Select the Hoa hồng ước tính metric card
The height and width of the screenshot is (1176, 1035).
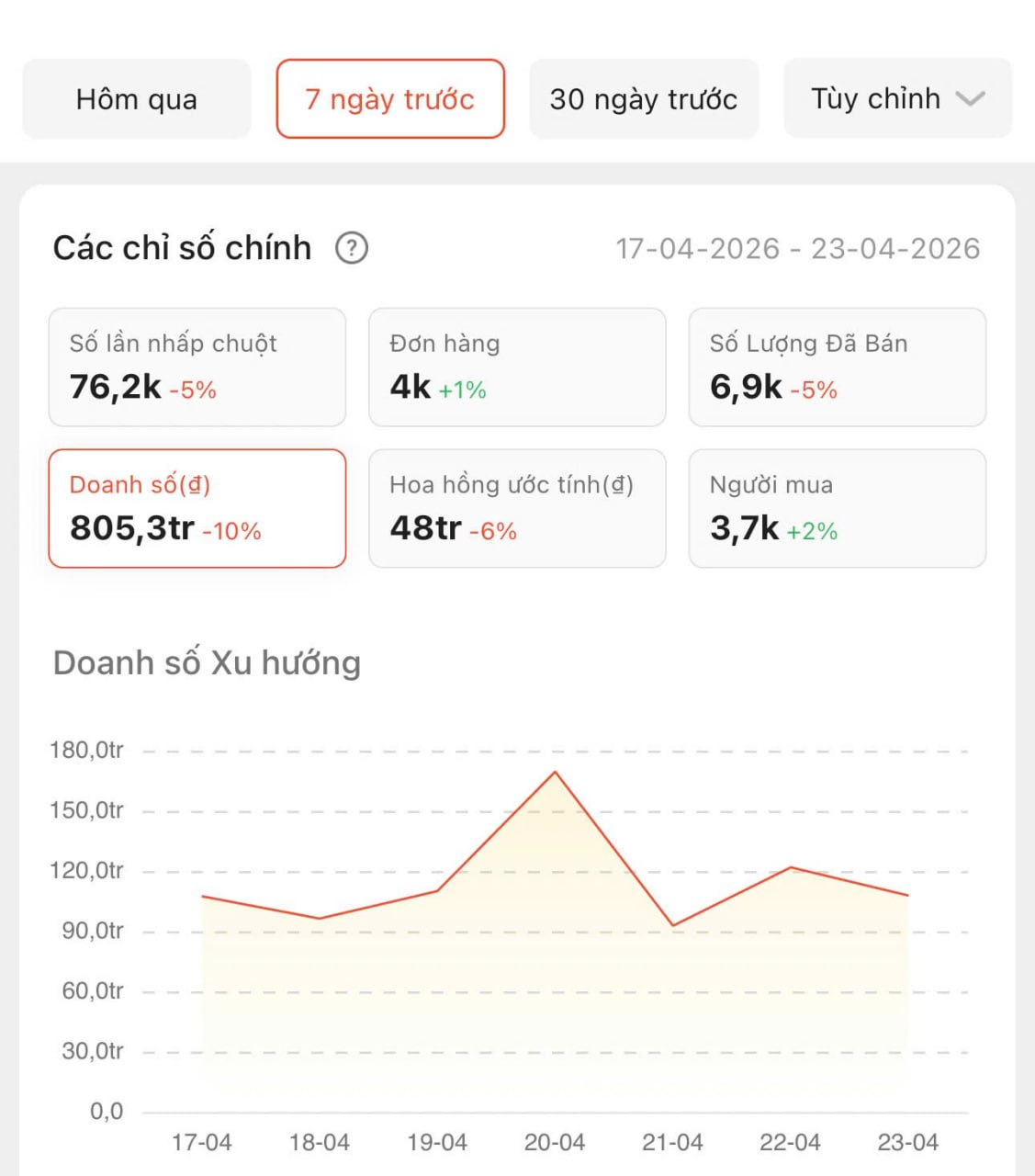click(x=517, y=508)
